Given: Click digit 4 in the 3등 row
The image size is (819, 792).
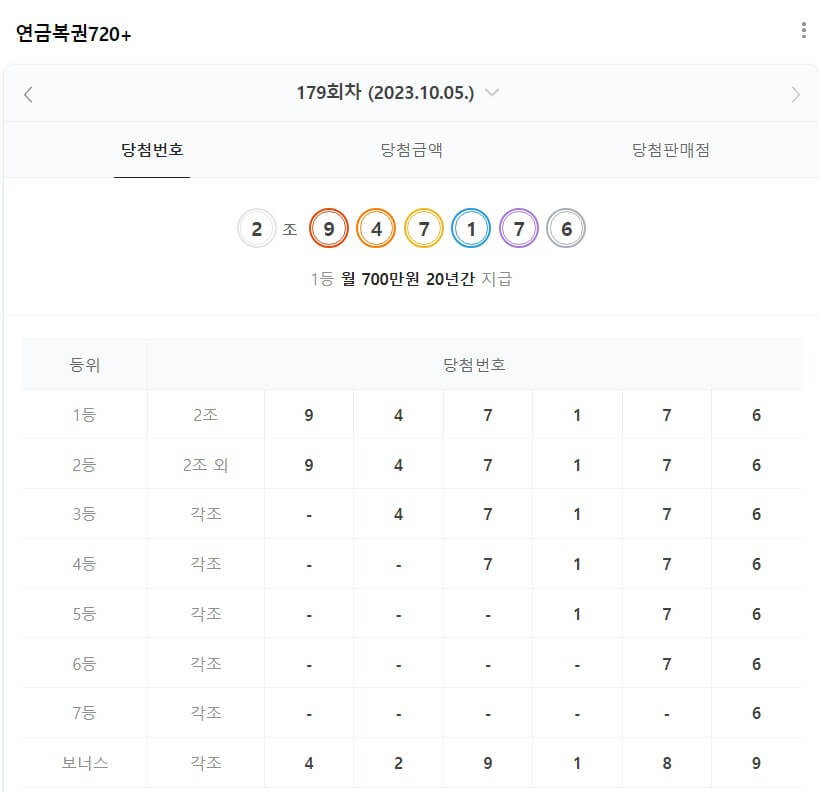Looking at the screenshot, I should point(398,515).
